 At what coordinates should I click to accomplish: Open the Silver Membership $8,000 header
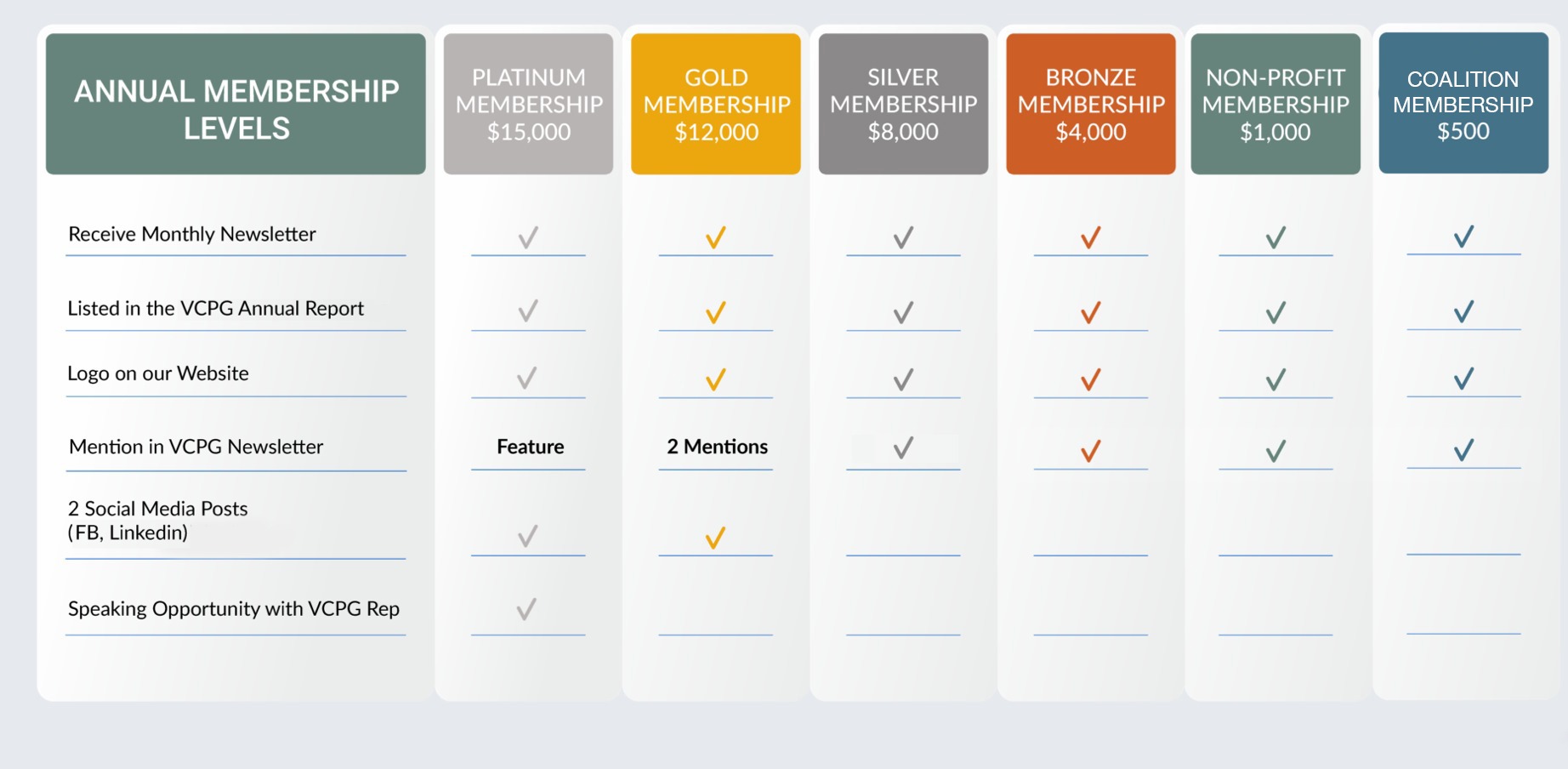click(x=903, y=104)
